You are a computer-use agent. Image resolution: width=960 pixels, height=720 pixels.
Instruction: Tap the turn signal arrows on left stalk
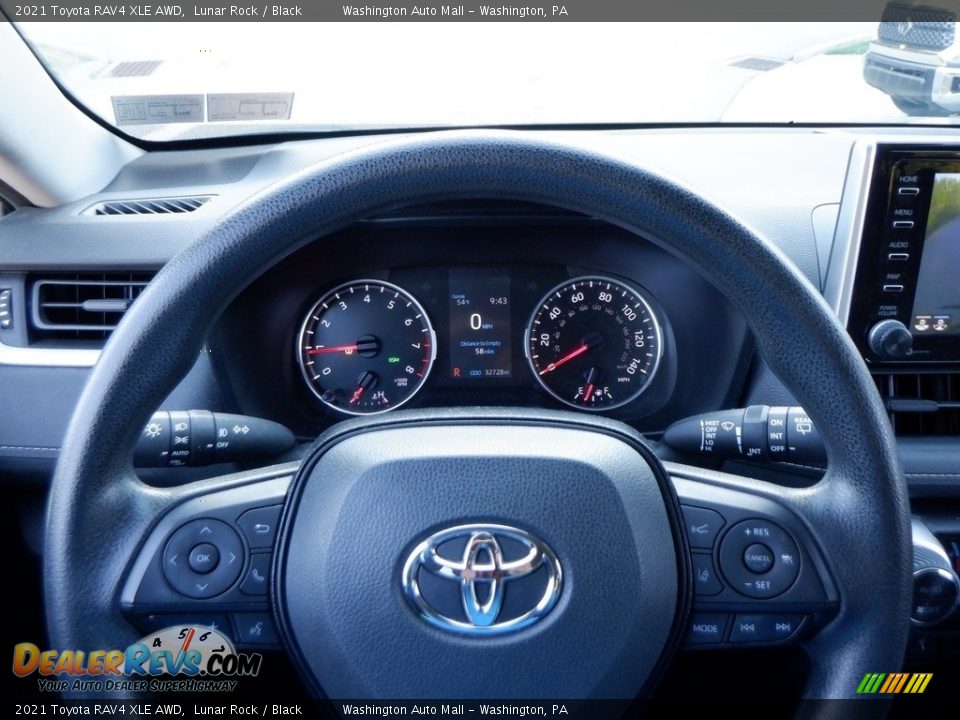pyautogui.click(x=242, y=430)
